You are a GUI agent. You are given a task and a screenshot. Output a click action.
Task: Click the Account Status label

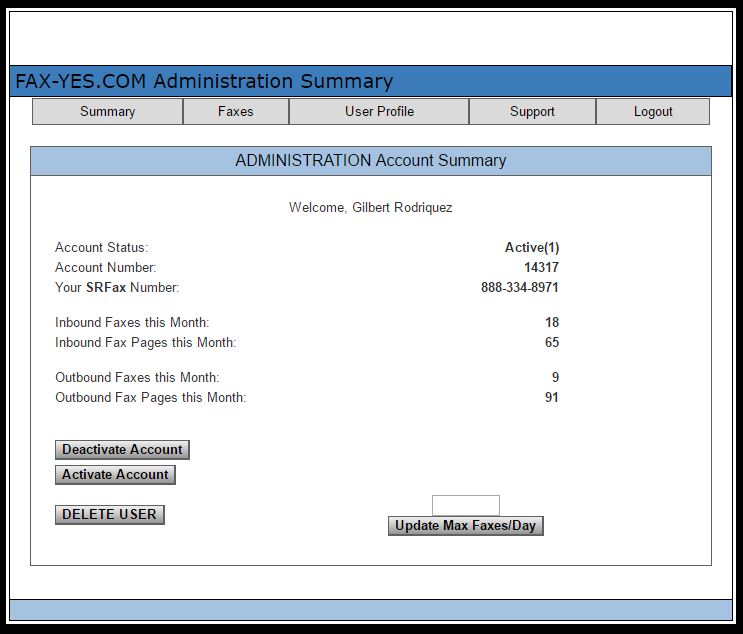coord(101,247)
